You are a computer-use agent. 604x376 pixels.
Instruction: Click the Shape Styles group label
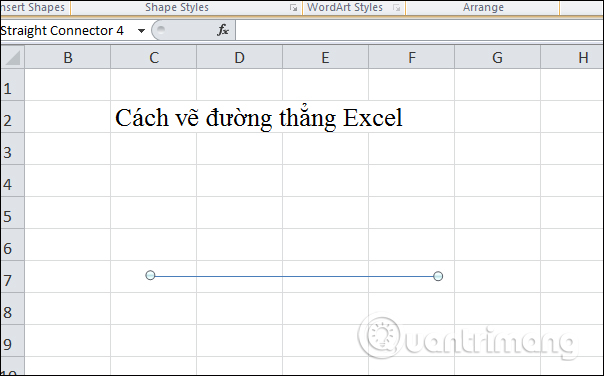tap(177, 7)
